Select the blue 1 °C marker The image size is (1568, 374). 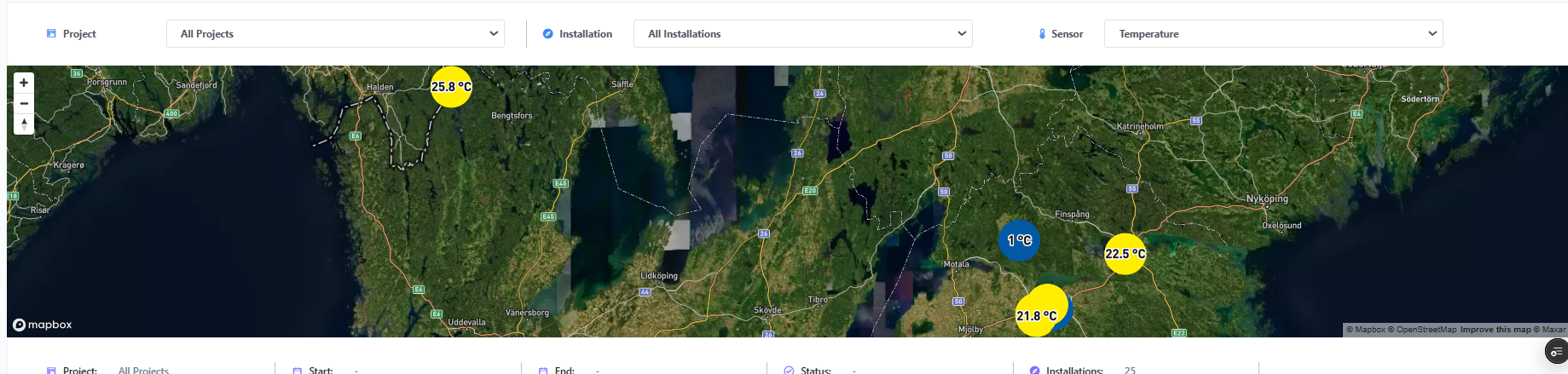[x=1019, y=240]
